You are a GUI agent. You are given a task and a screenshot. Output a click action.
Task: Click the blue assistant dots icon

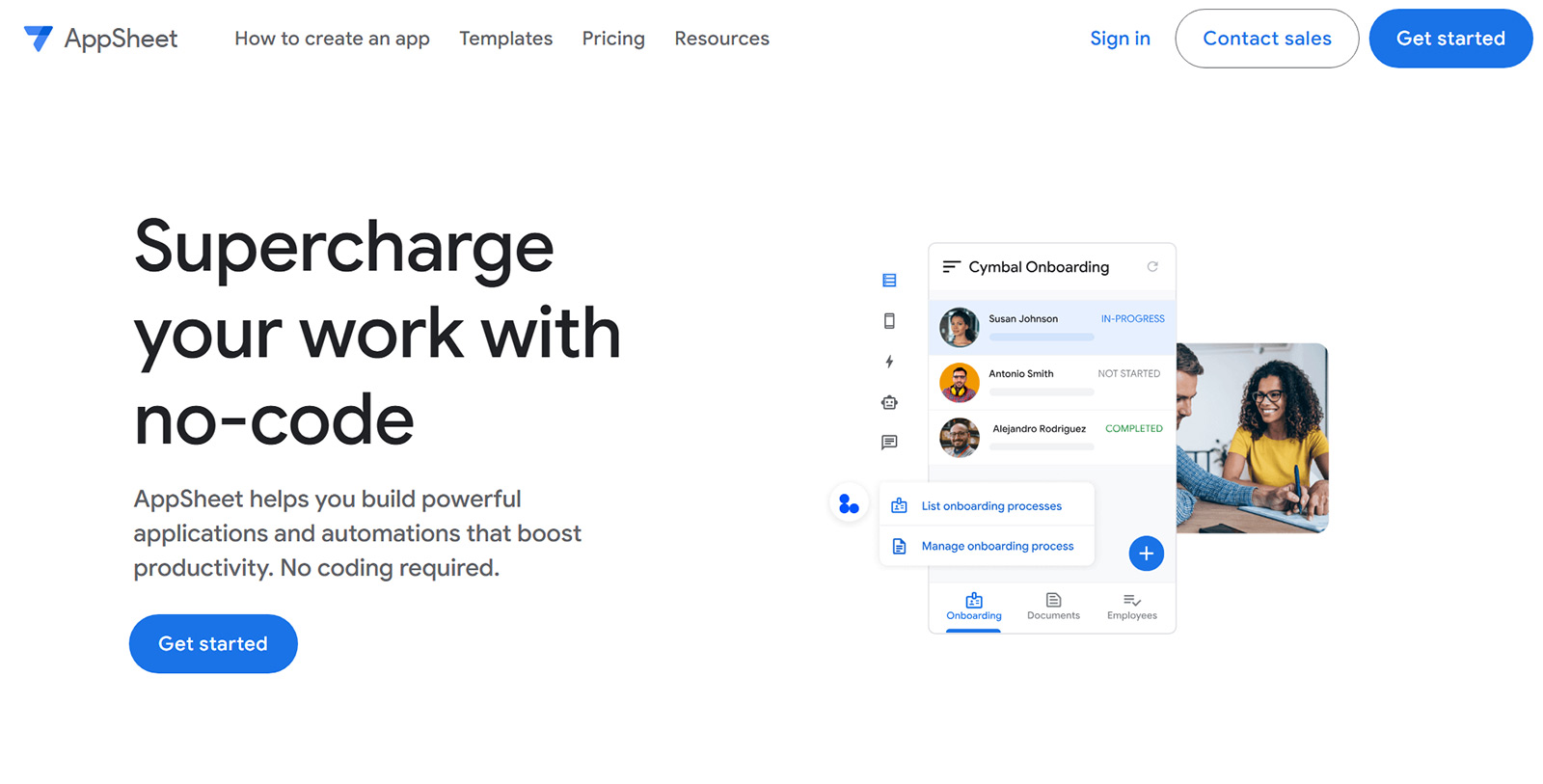tap(849, 503)
